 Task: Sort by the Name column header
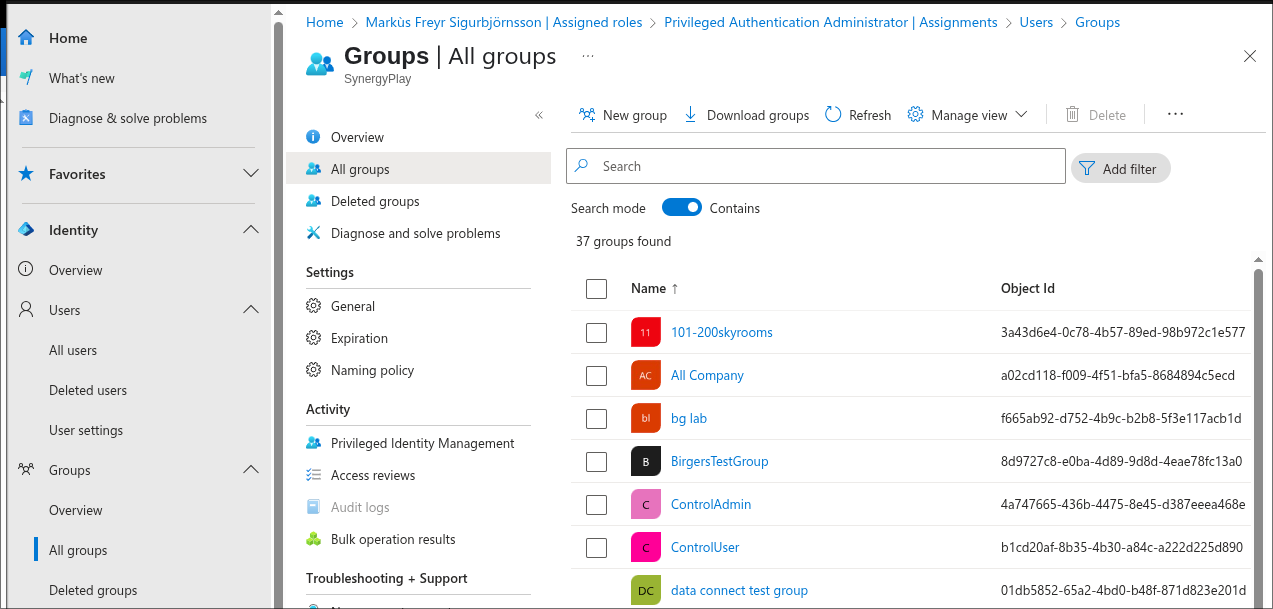tap(655, 288)
